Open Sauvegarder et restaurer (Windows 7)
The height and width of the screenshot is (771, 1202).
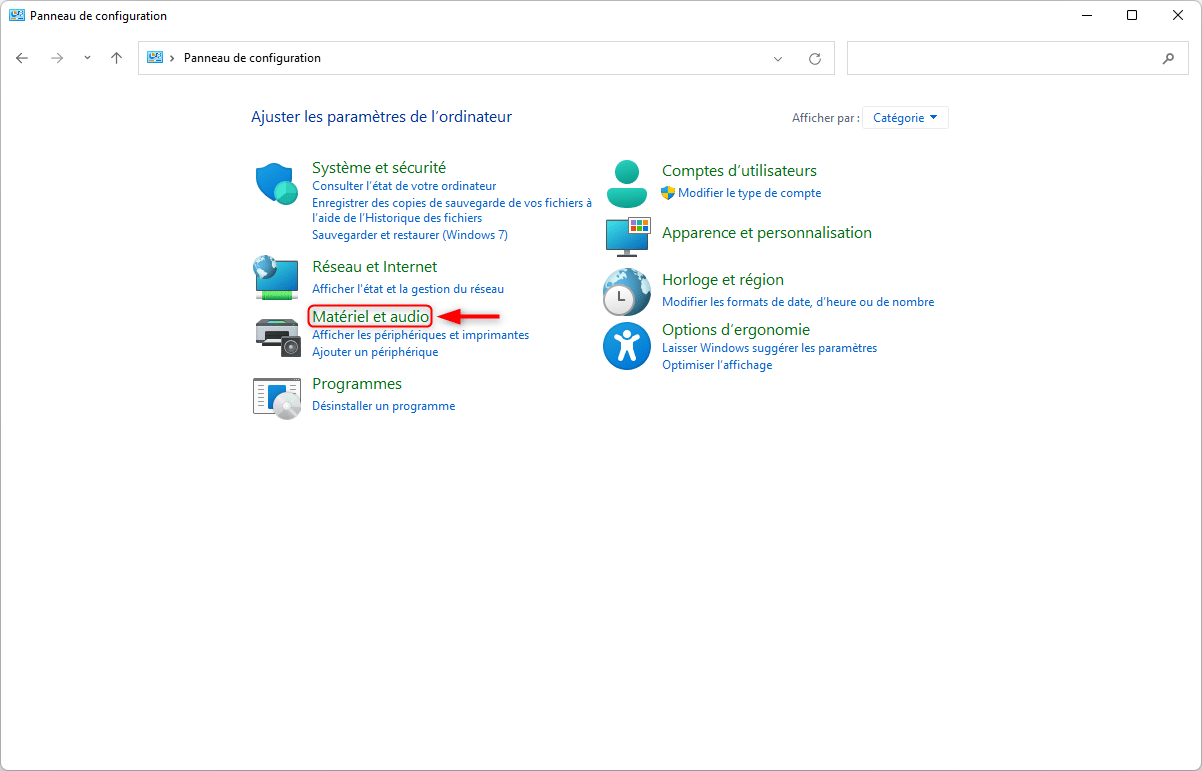tap(410, 235)
